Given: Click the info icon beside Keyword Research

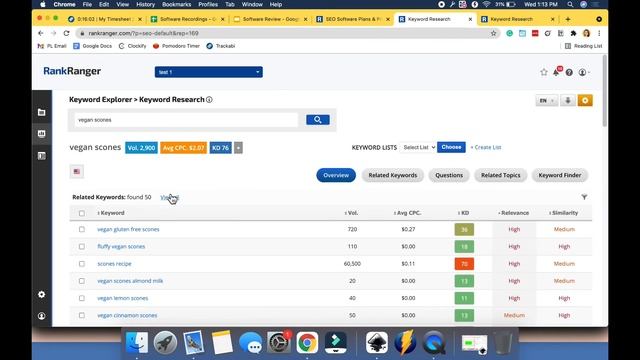Looking at the screenshot, I should click(x=209, y=100).
